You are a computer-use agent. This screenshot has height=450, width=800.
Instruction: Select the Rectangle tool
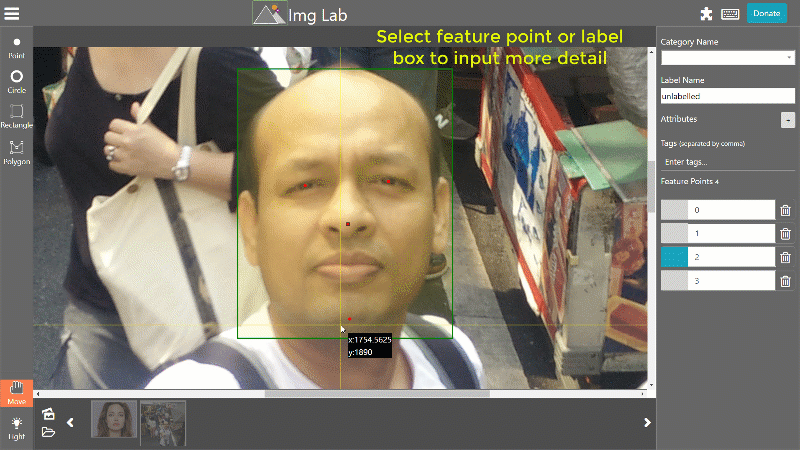pyautogui.click(x=16, y=116)
